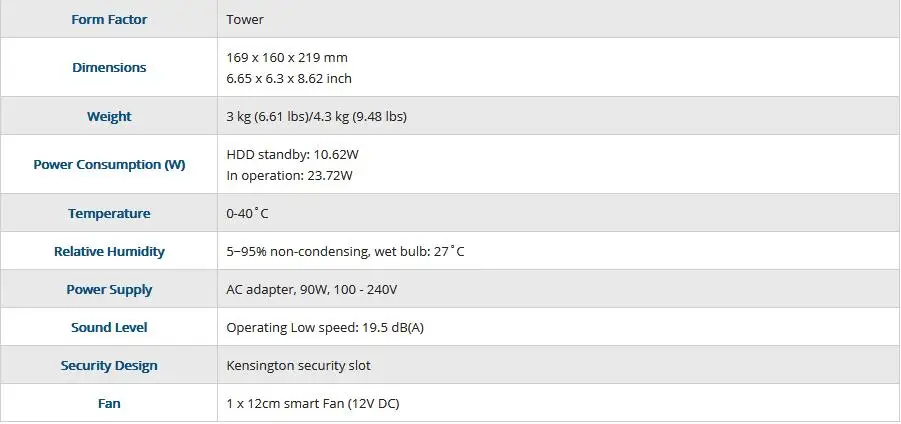Viewport: 901px width, 424px height.
Task: Select the HDD standby: 10.62W text
Action: [x=292, y=155]
